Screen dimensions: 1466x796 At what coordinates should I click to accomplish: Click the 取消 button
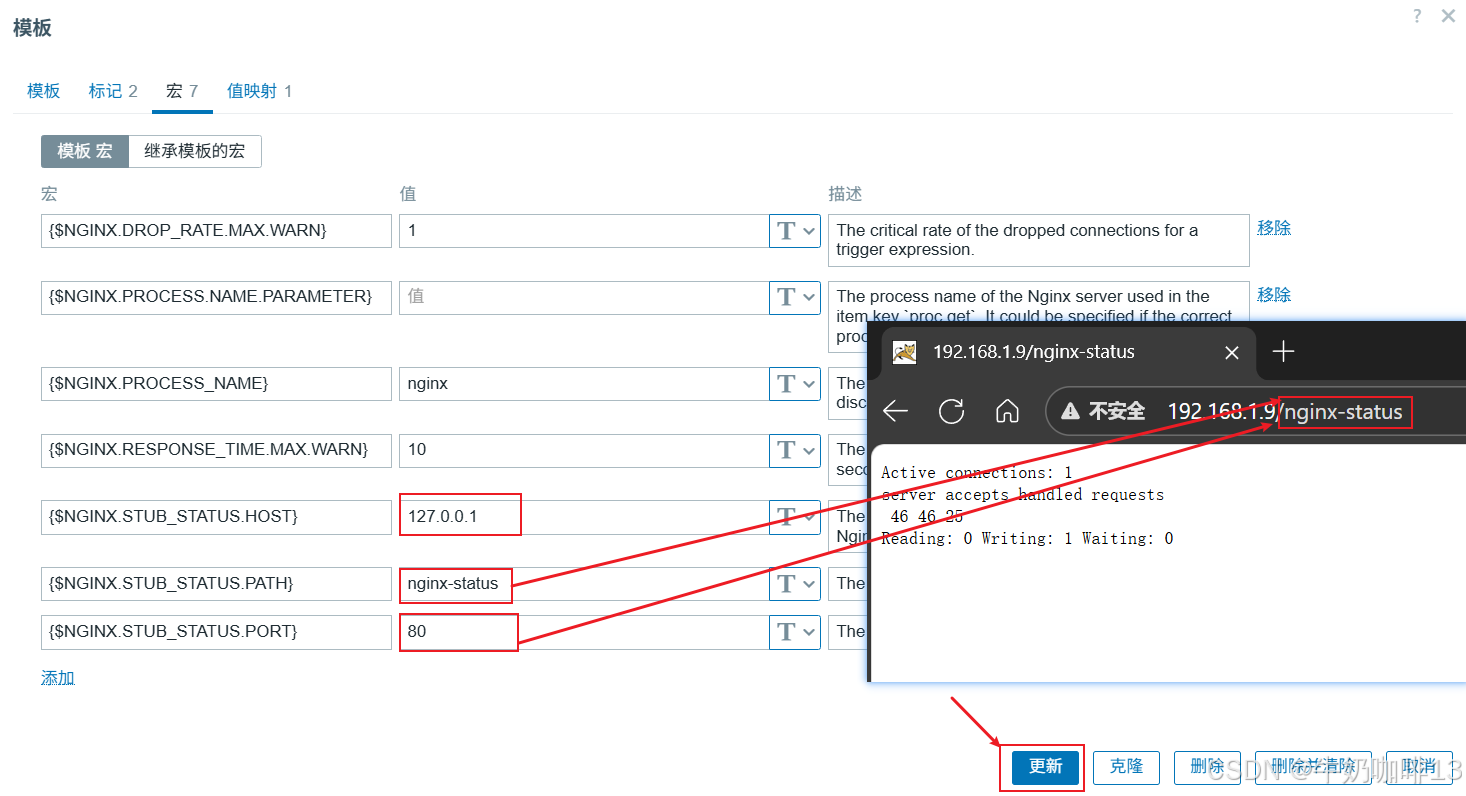pos(1419,767)
